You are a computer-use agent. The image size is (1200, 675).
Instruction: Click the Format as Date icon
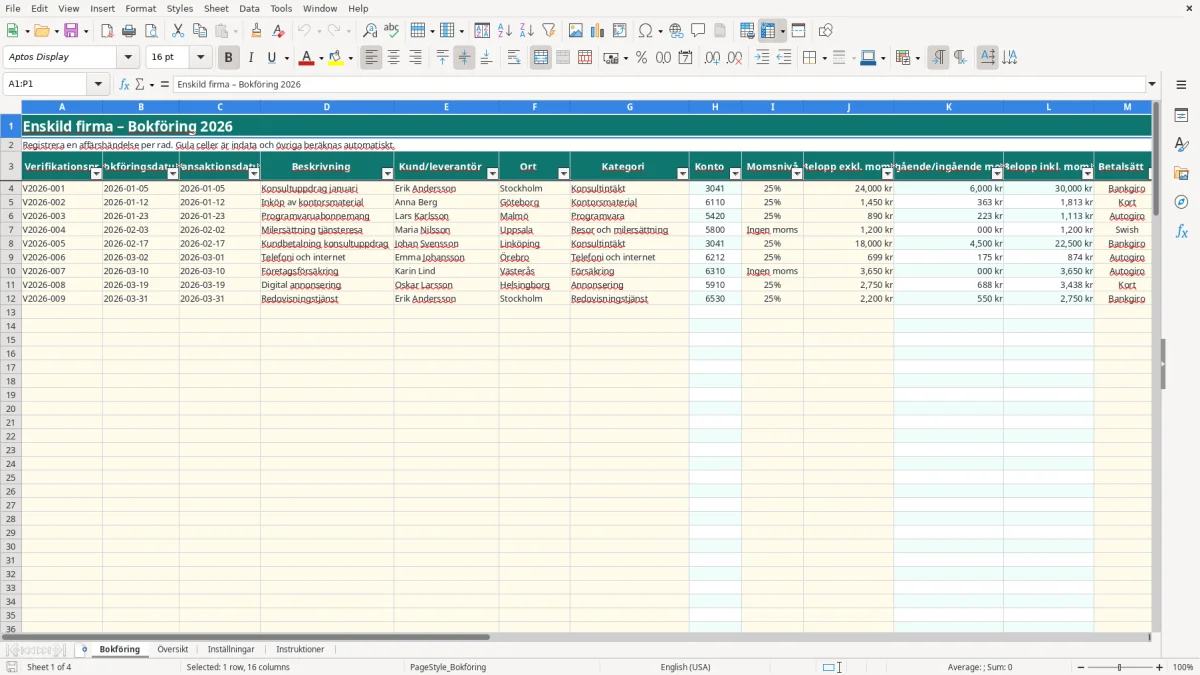click(685, 58)
